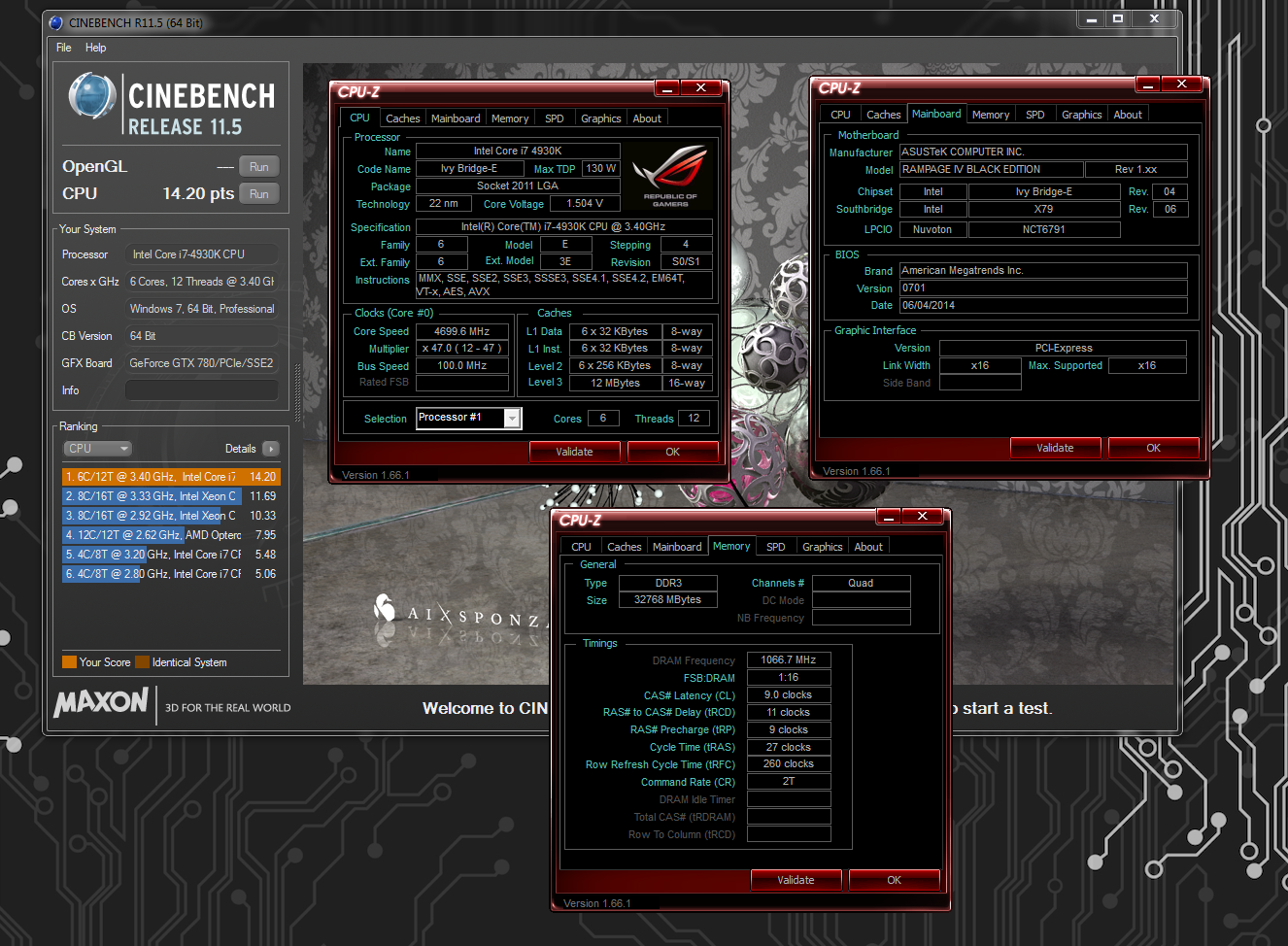Open About tab in Mainboard CPU-Z window
The width and height of the screenshot is (1288, 946).
[1128, 115]
